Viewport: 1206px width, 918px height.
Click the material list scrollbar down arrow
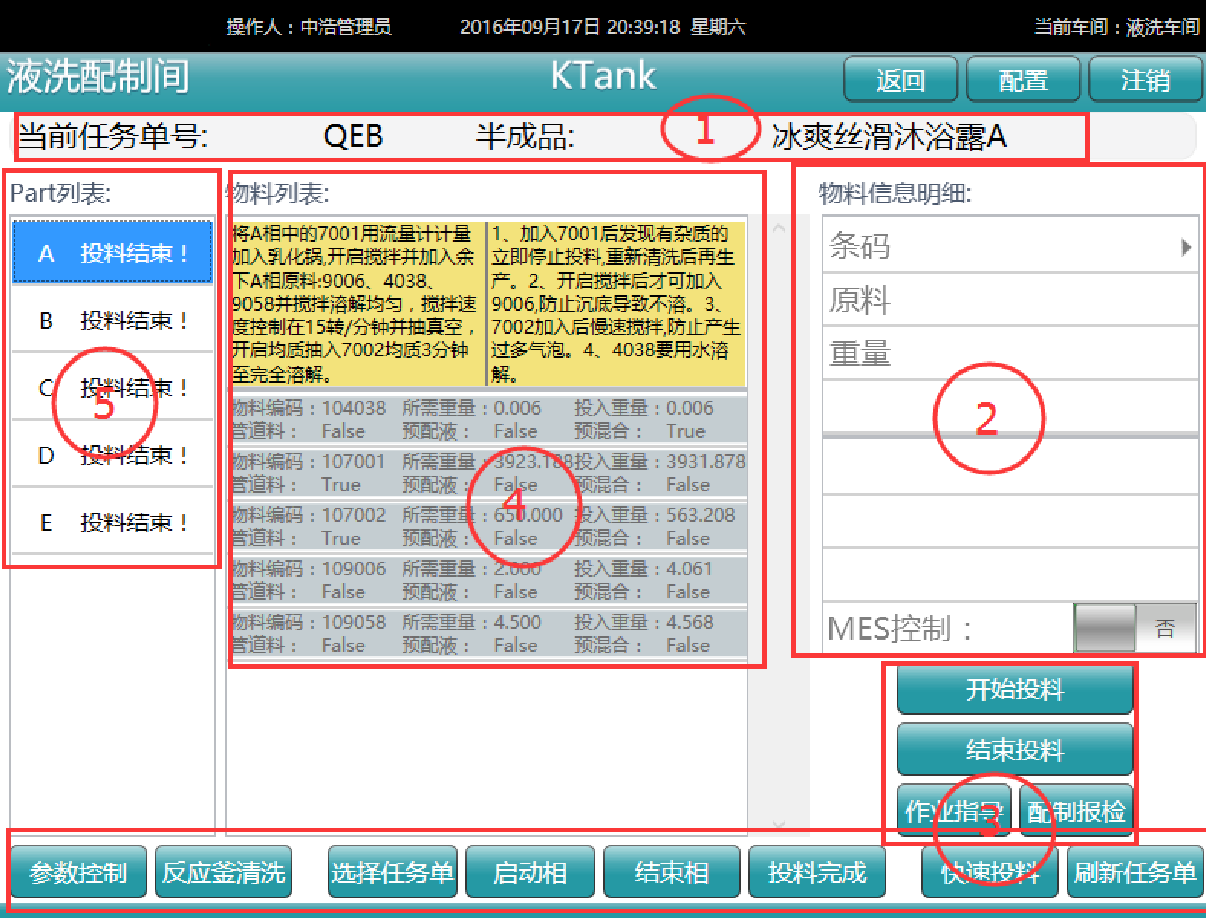coord(779,824)
